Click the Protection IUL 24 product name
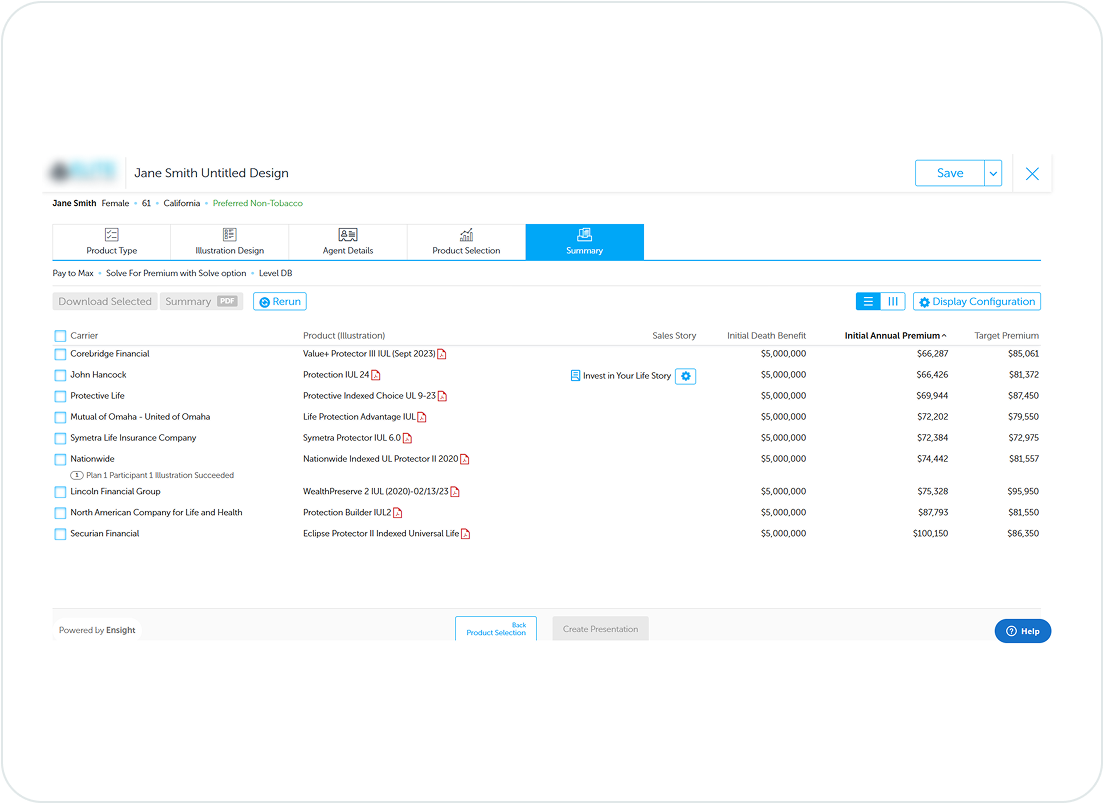Viewport: 1103px width, 803px height. tap(336, 375)
